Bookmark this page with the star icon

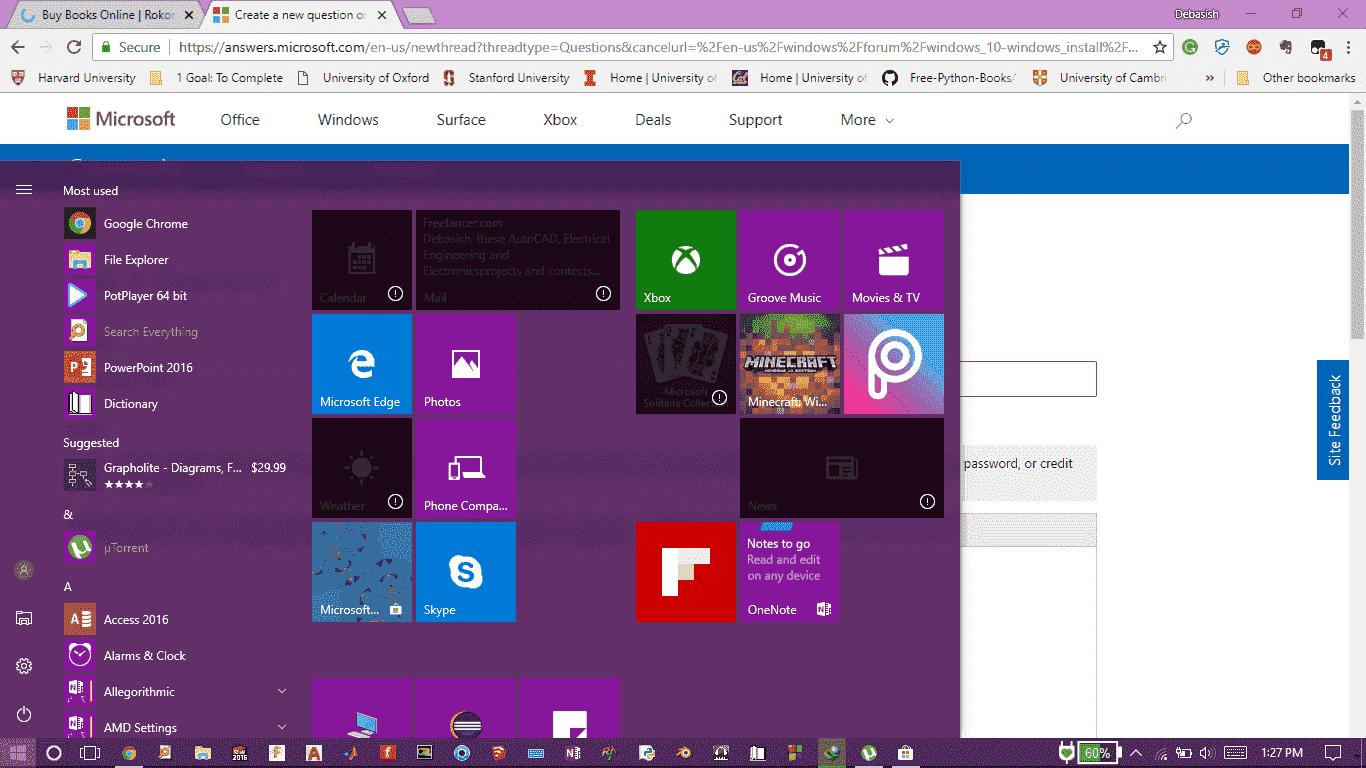coord(1160,47)
